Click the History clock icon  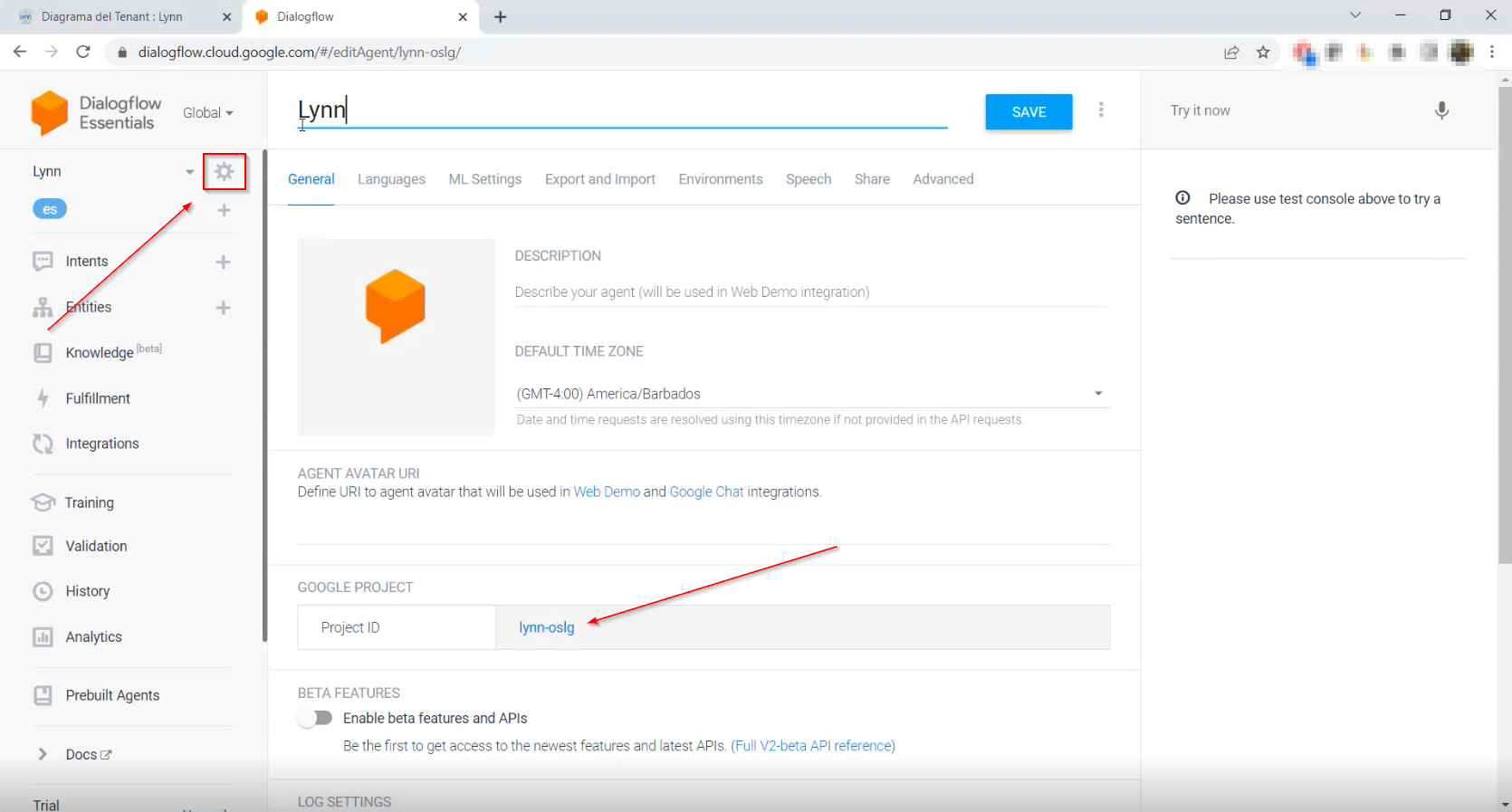(43, 591)
